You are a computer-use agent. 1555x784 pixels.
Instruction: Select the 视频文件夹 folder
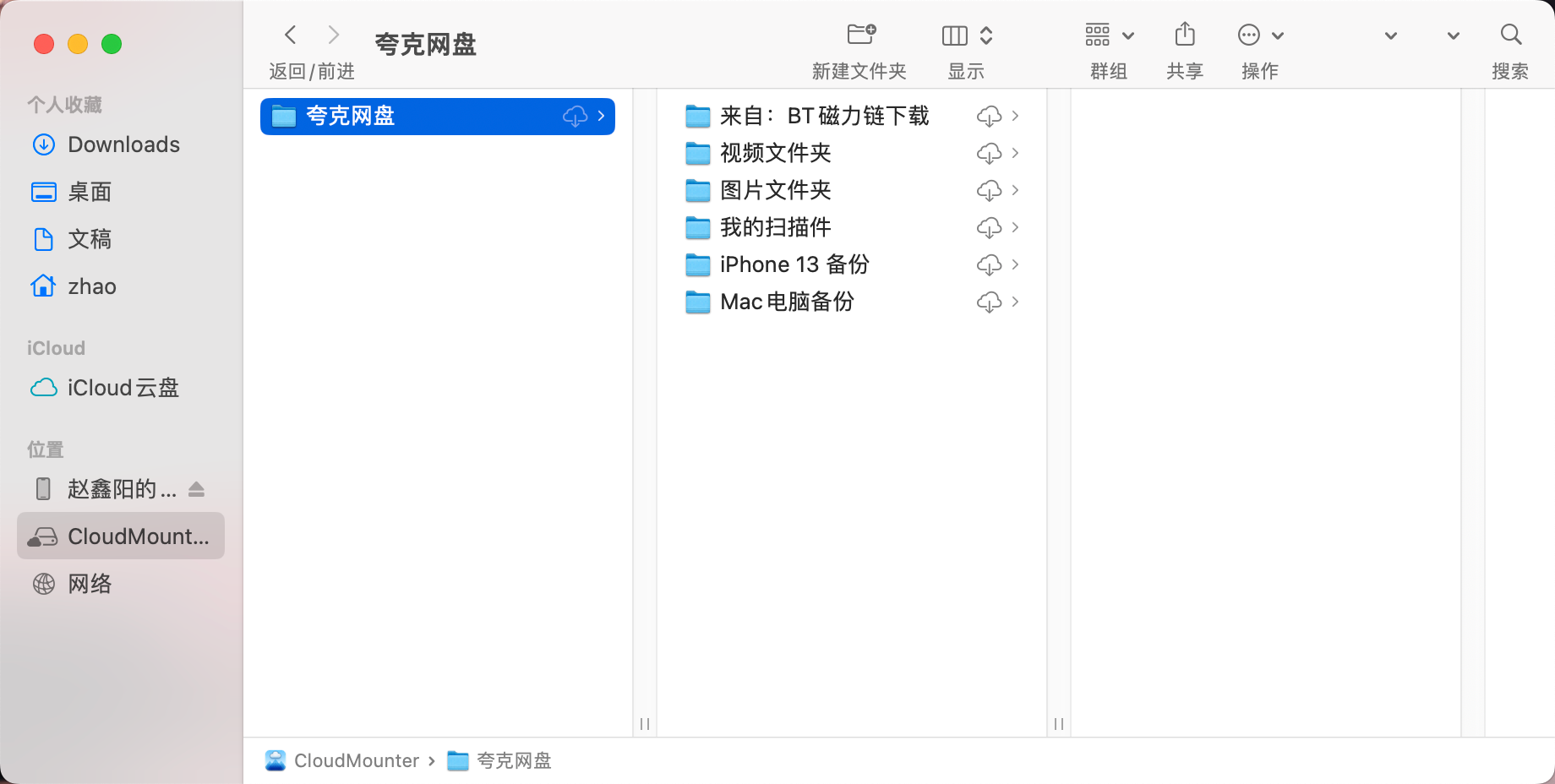[x=852, y=153]
